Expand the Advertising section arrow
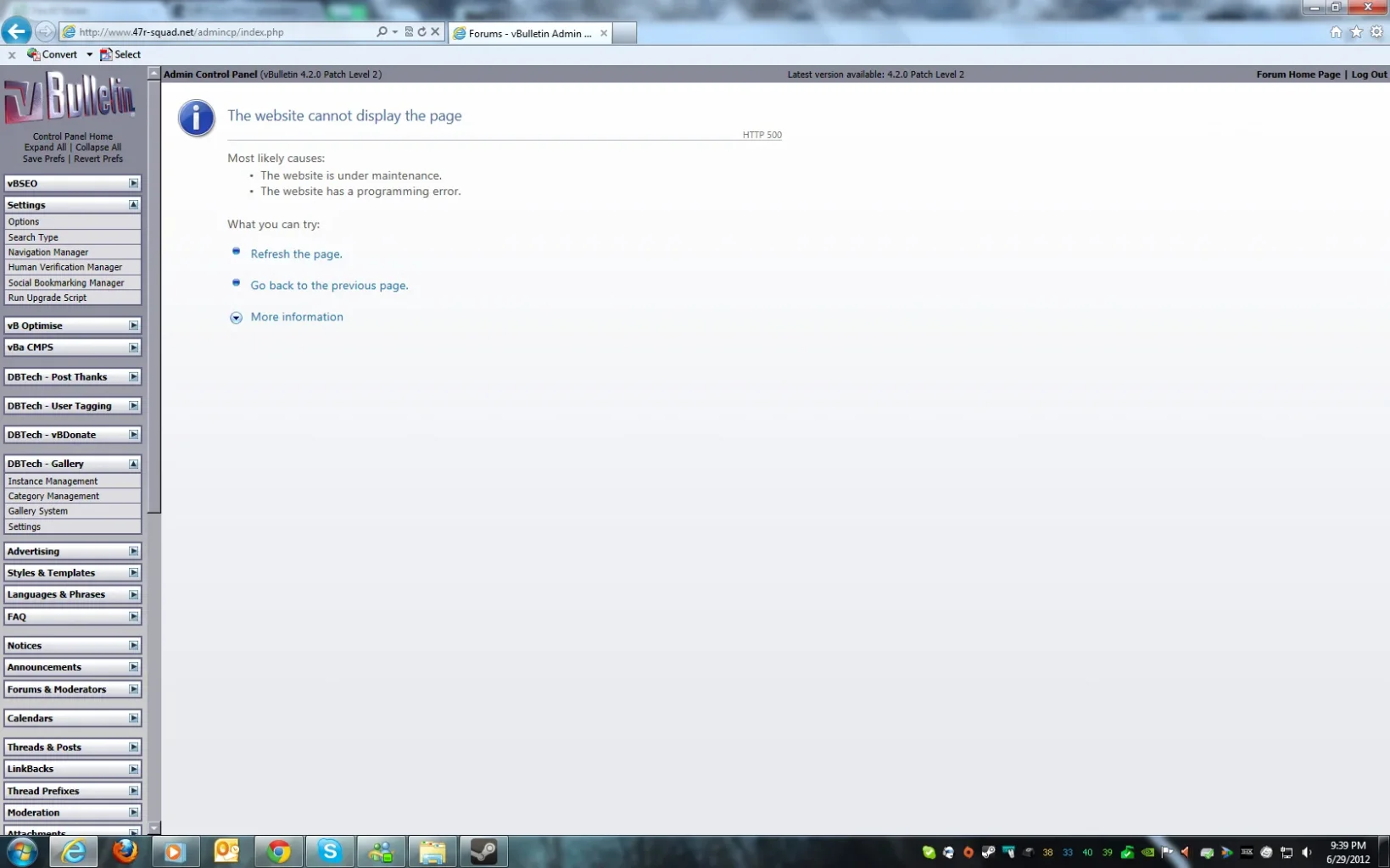Screen dimensions: 1390x868 coord(133,551)
